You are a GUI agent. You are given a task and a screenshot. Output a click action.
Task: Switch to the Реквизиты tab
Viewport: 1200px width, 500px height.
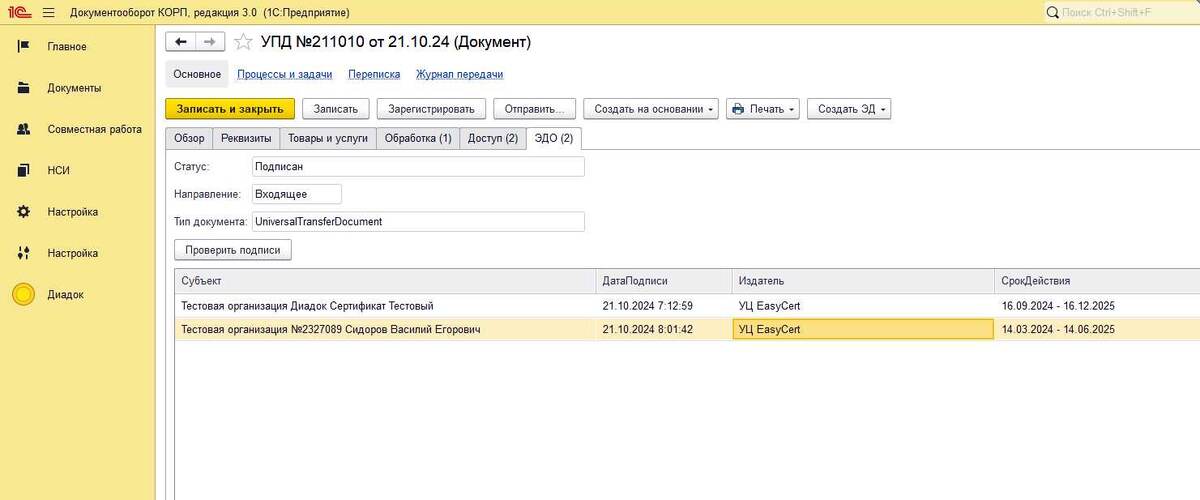[x=244, y=138]
